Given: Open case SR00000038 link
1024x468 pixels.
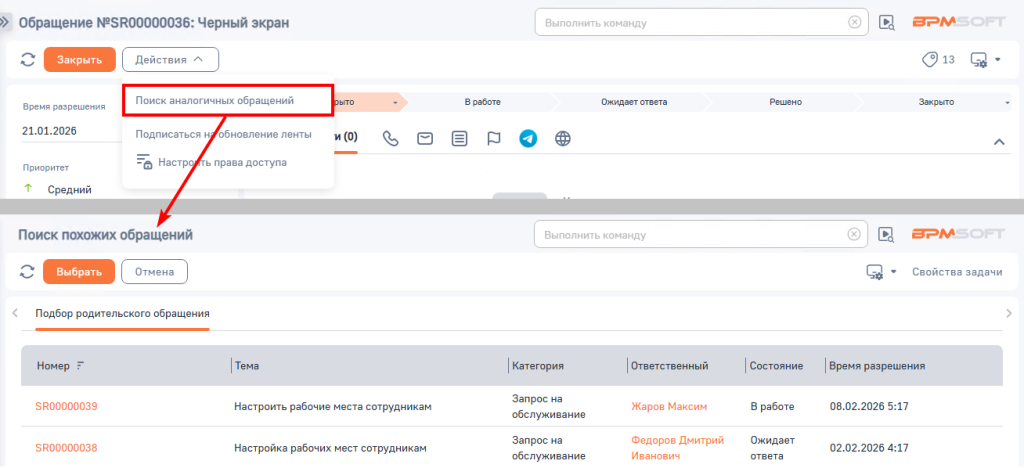Looking at the screenshot, I should click(67, 448).
